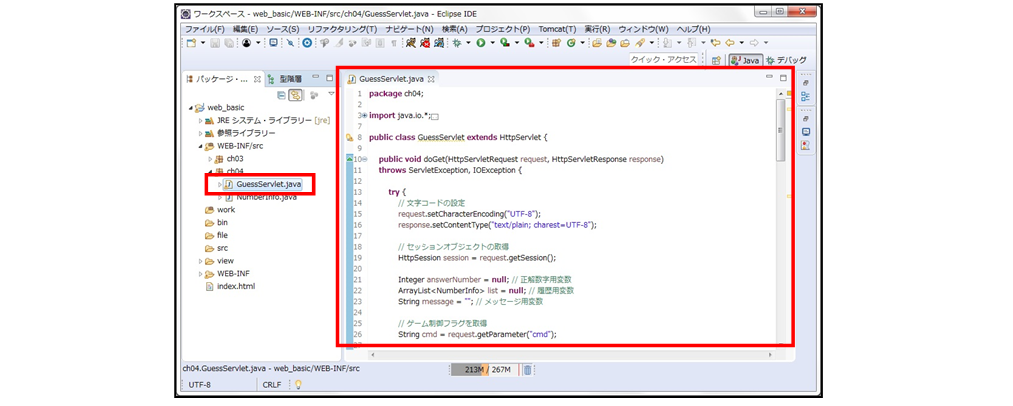Click the green Run toolbar icon
Screen dimensions: 1013x406
point(480,43)
